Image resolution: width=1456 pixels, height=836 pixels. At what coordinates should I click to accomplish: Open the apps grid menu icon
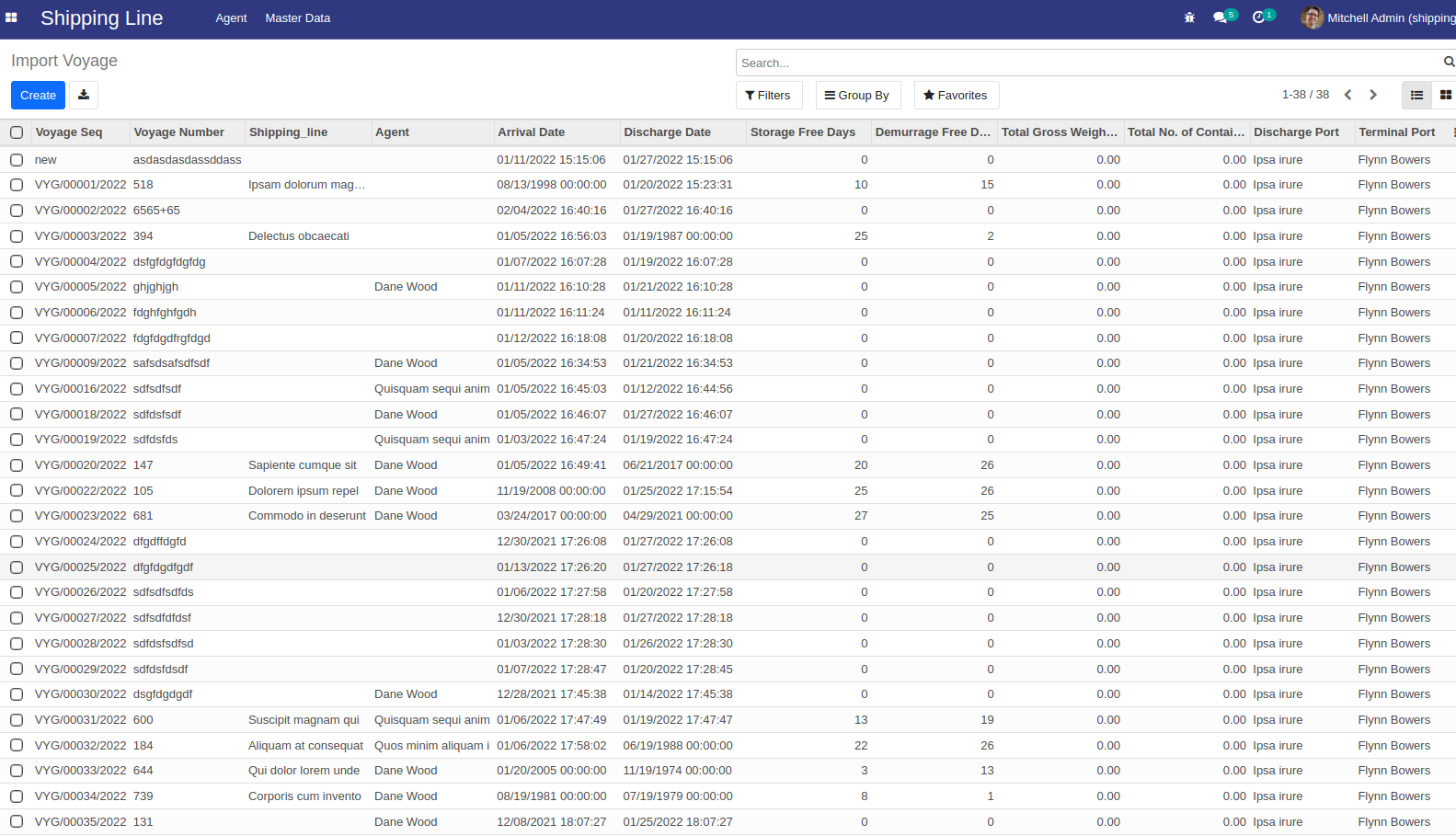(x=11, y=17)
